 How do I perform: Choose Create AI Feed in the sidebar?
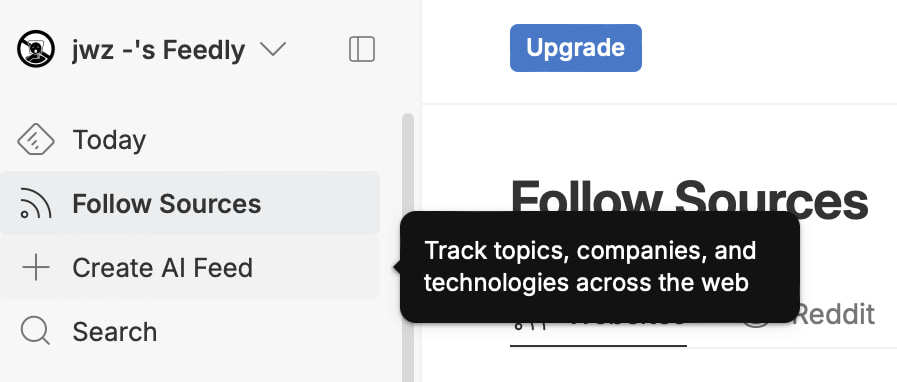click(x=190, y=268)
